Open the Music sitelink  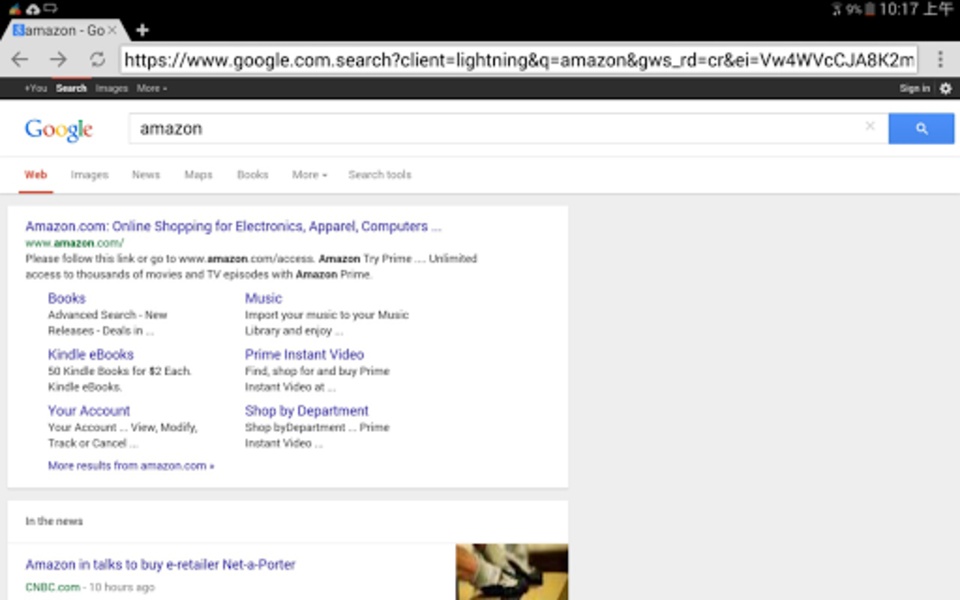[x=263, y=298]
